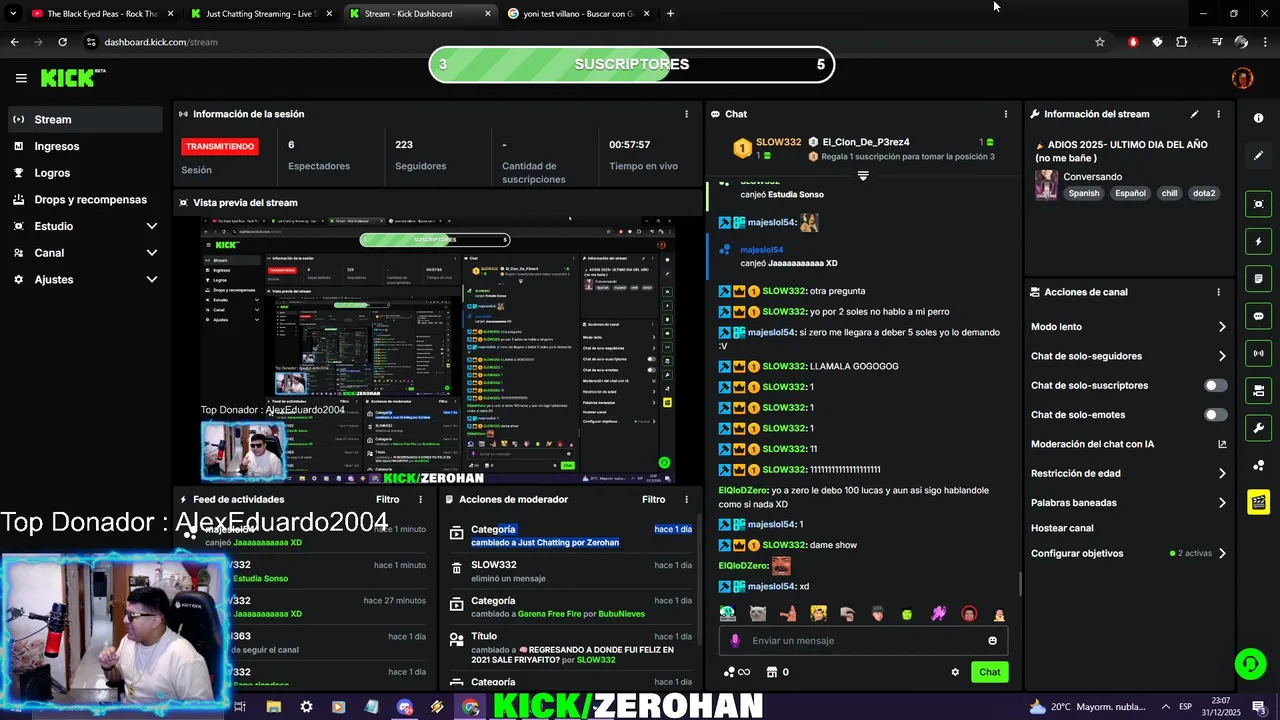
Task: Click the stream preview thumbnail
Action: click(439, 352)
